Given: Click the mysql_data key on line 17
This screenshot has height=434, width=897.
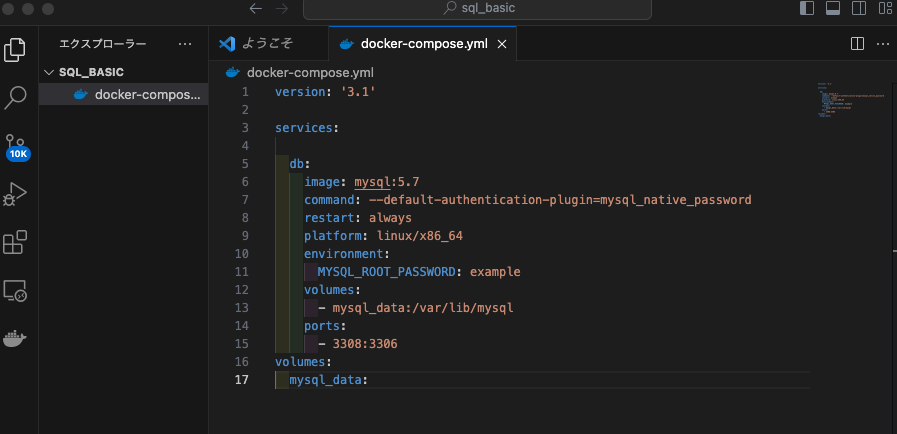Looking at the screenshot, I should [x=325, y=380].
